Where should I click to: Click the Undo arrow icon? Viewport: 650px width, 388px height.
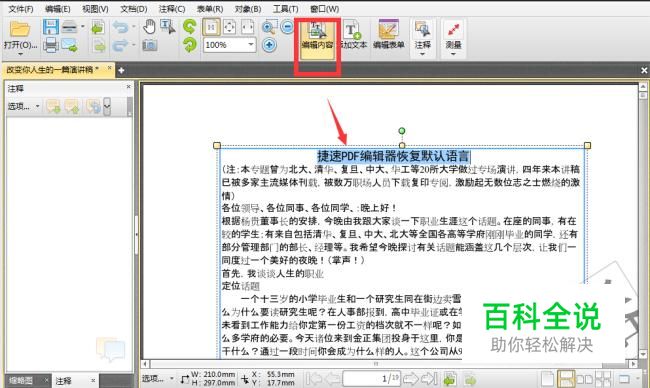point(121,27)
